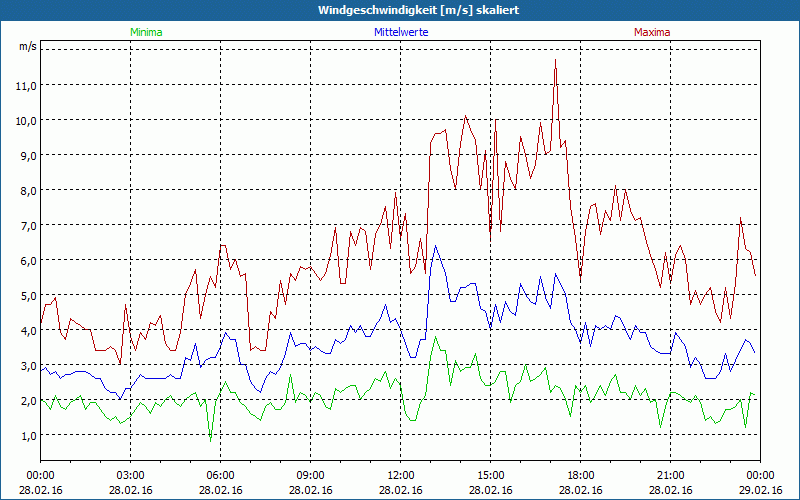The image size is (800, 500).
Task: Click the blue mean-value peak after 12:00
Action: tap(435, 246)
